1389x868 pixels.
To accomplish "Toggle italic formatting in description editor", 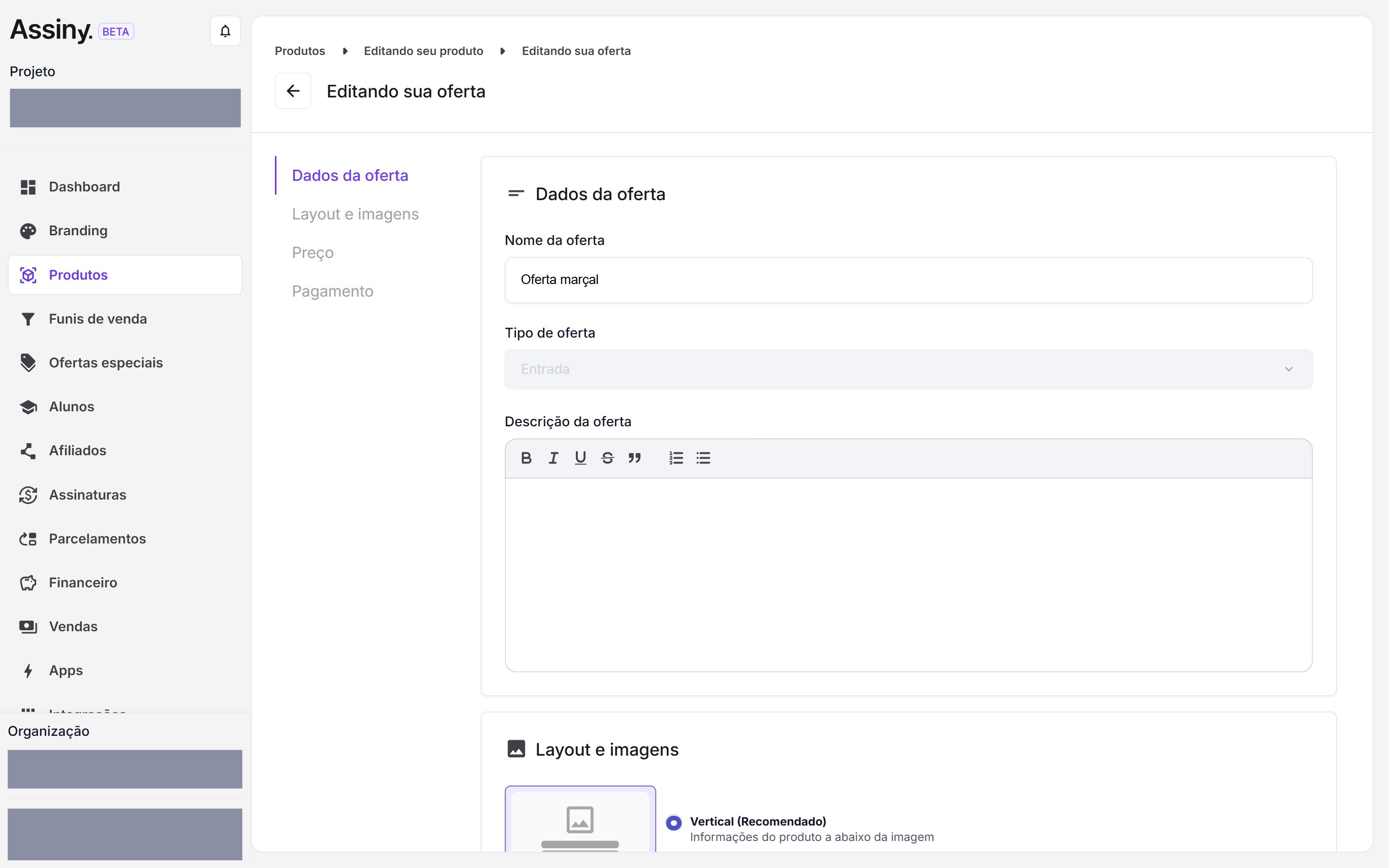I will [x=553, y=458].
